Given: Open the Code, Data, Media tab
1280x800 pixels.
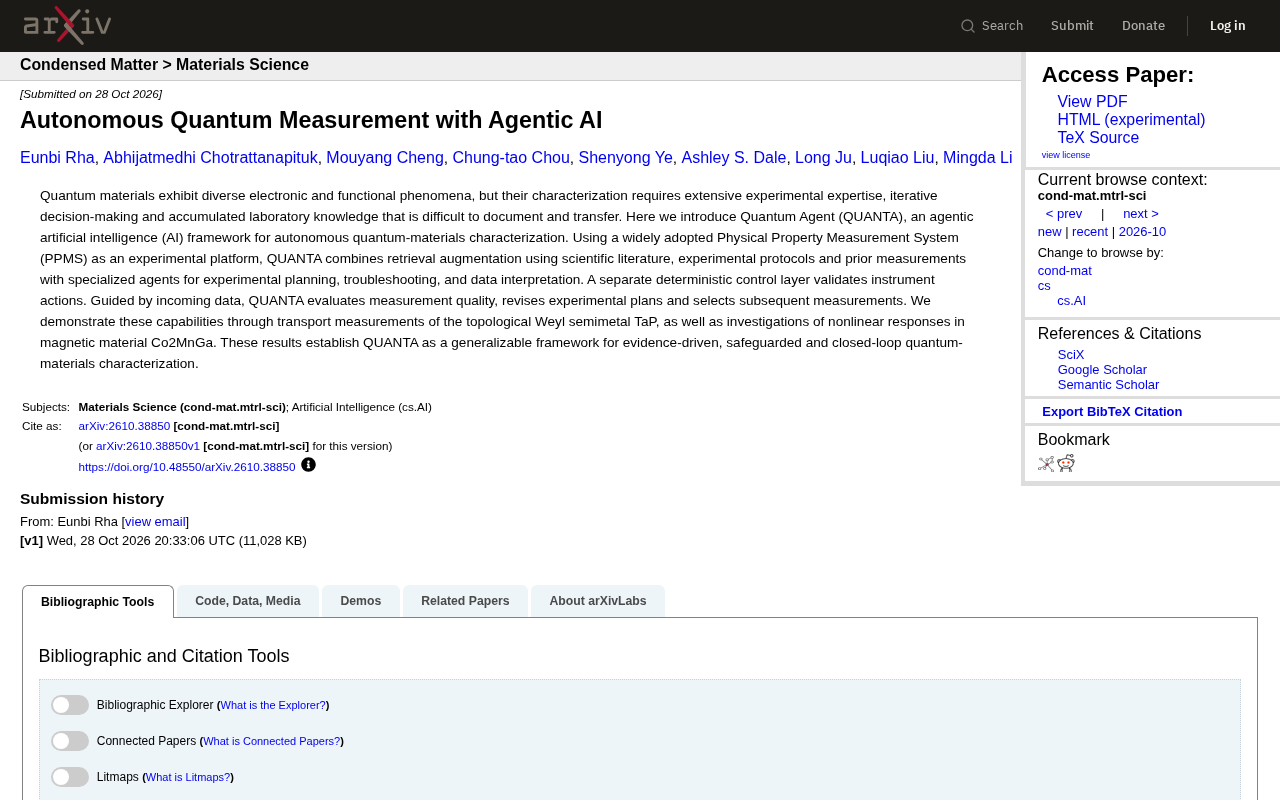Looking at the screenshot, I should [248, 601].
